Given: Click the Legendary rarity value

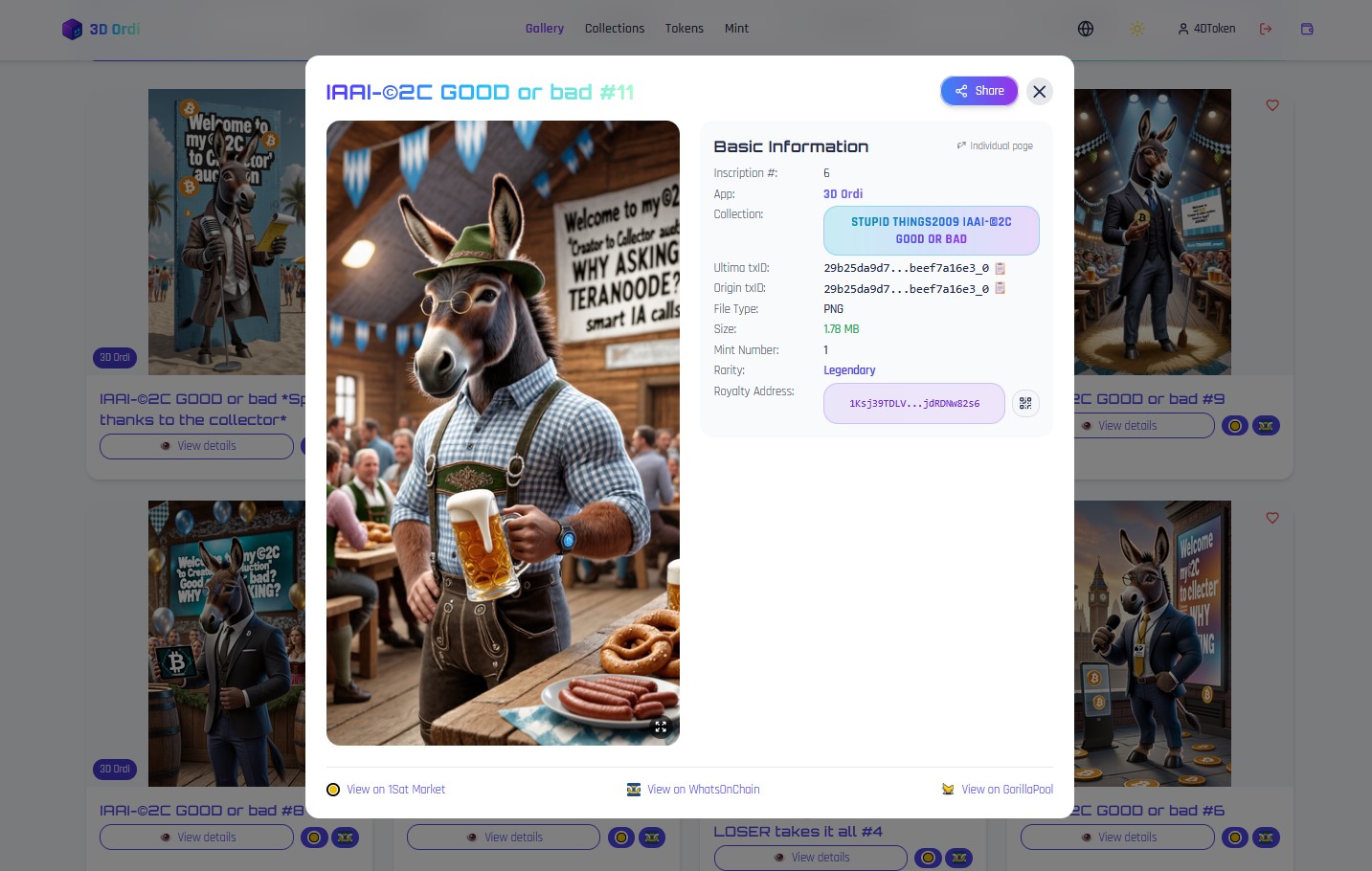Looking at the screenshot, I should (x=849, y=370).
